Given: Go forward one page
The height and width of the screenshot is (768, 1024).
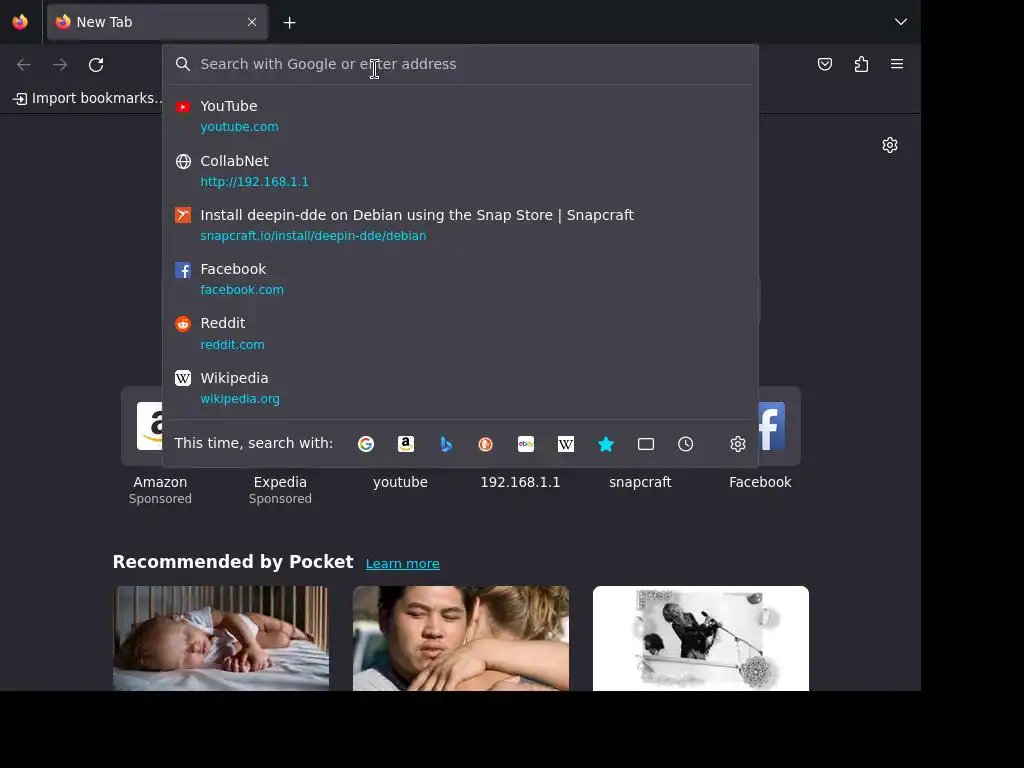Looking at the screenshot, I should (x=60, y=65).
